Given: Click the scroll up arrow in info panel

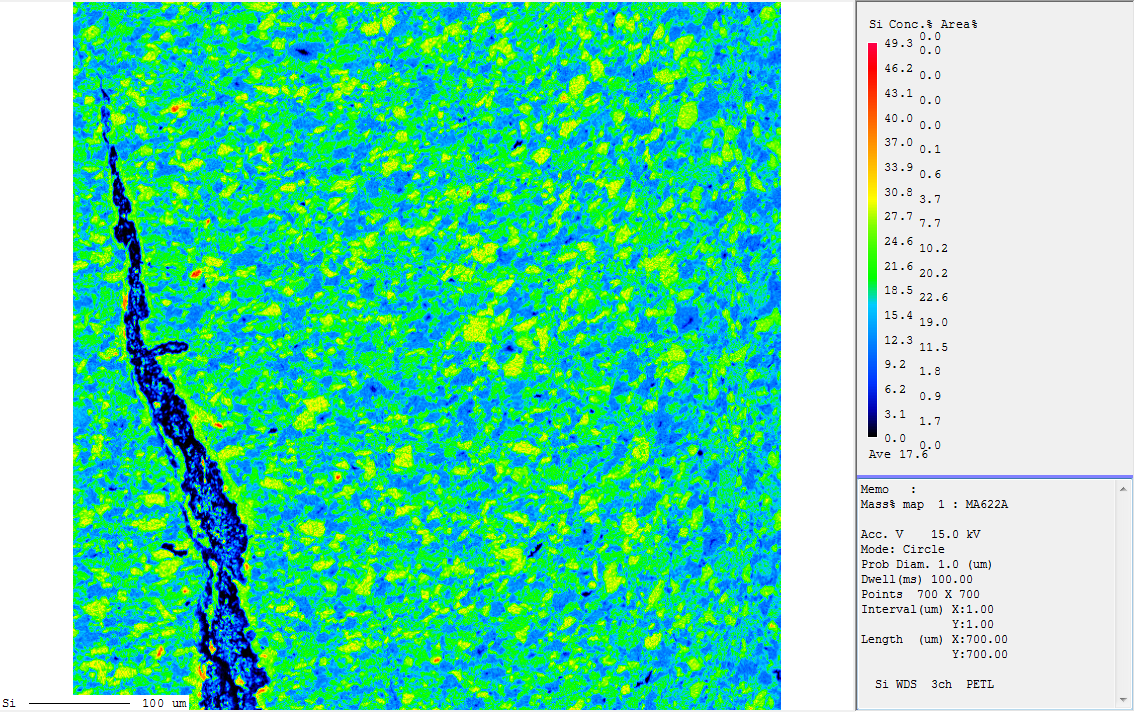Looking at the screenshot, I should coord(1125,489).
